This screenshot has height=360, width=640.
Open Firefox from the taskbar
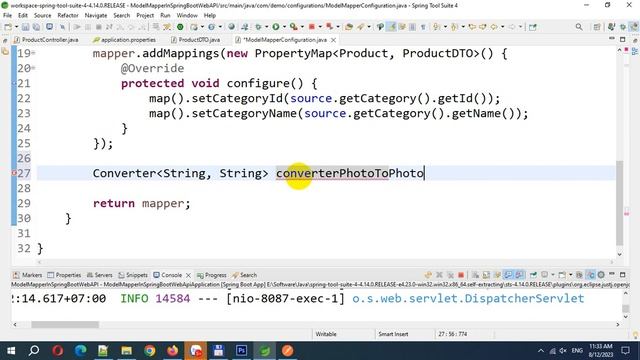coord(173,351)
